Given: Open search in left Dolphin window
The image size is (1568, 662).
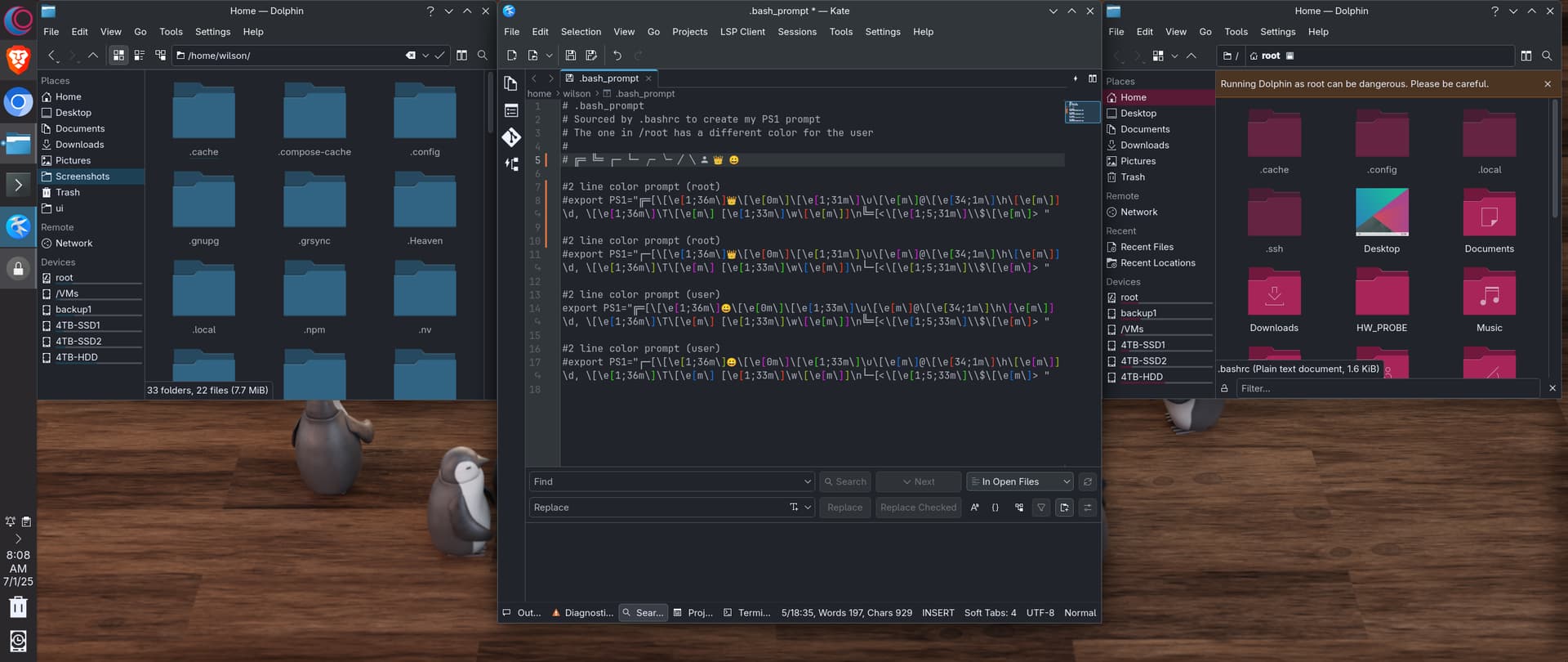Looking at the screenshot, I should pos(483,56).
